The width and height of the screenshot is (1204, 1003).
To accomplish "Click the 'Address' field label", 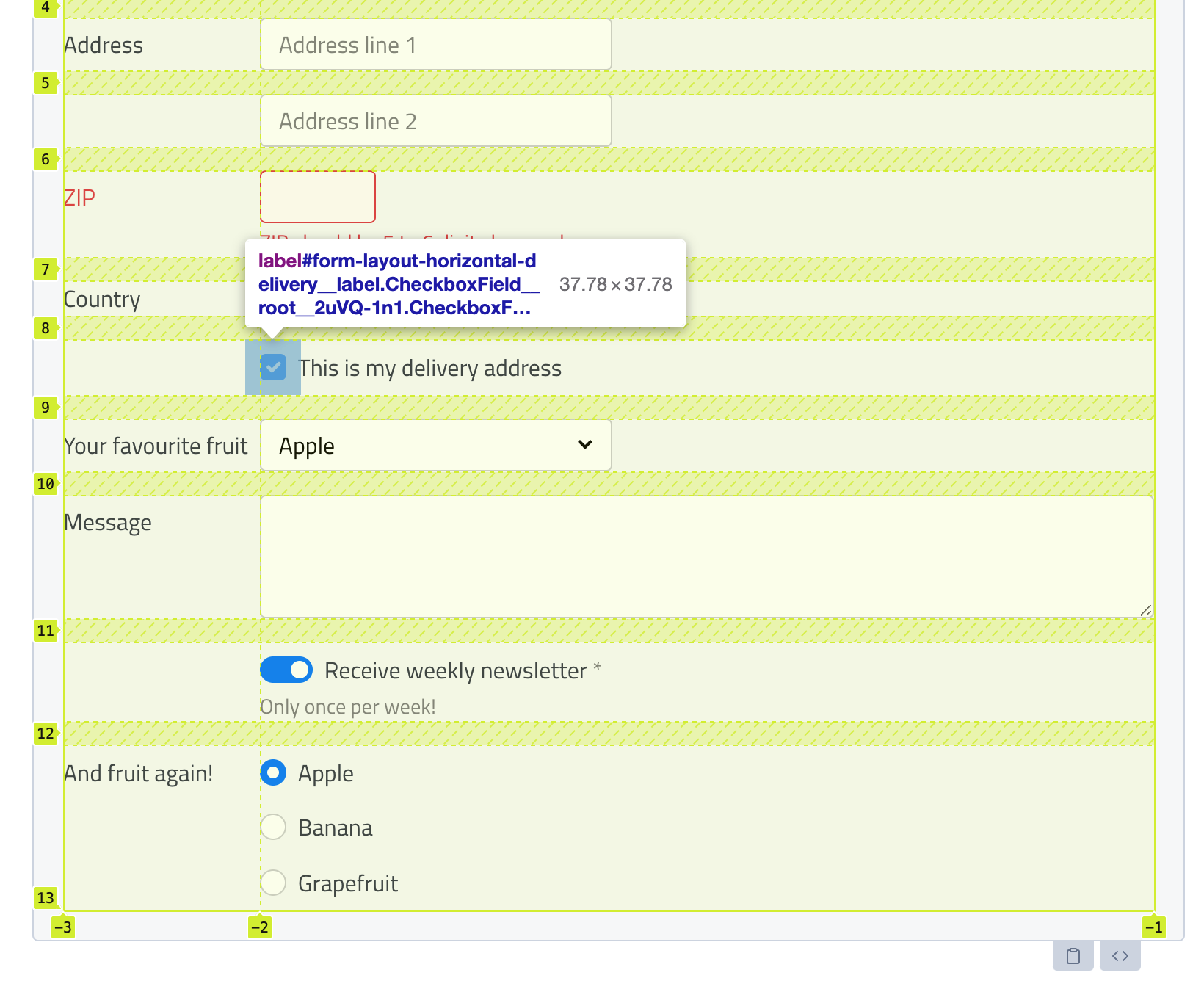I will tap(104, 45).
